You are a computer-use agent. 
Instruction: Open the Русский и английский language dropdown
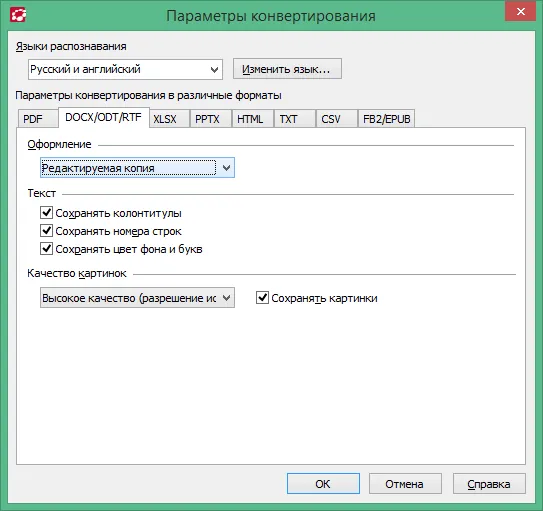[x=125, y=69]
